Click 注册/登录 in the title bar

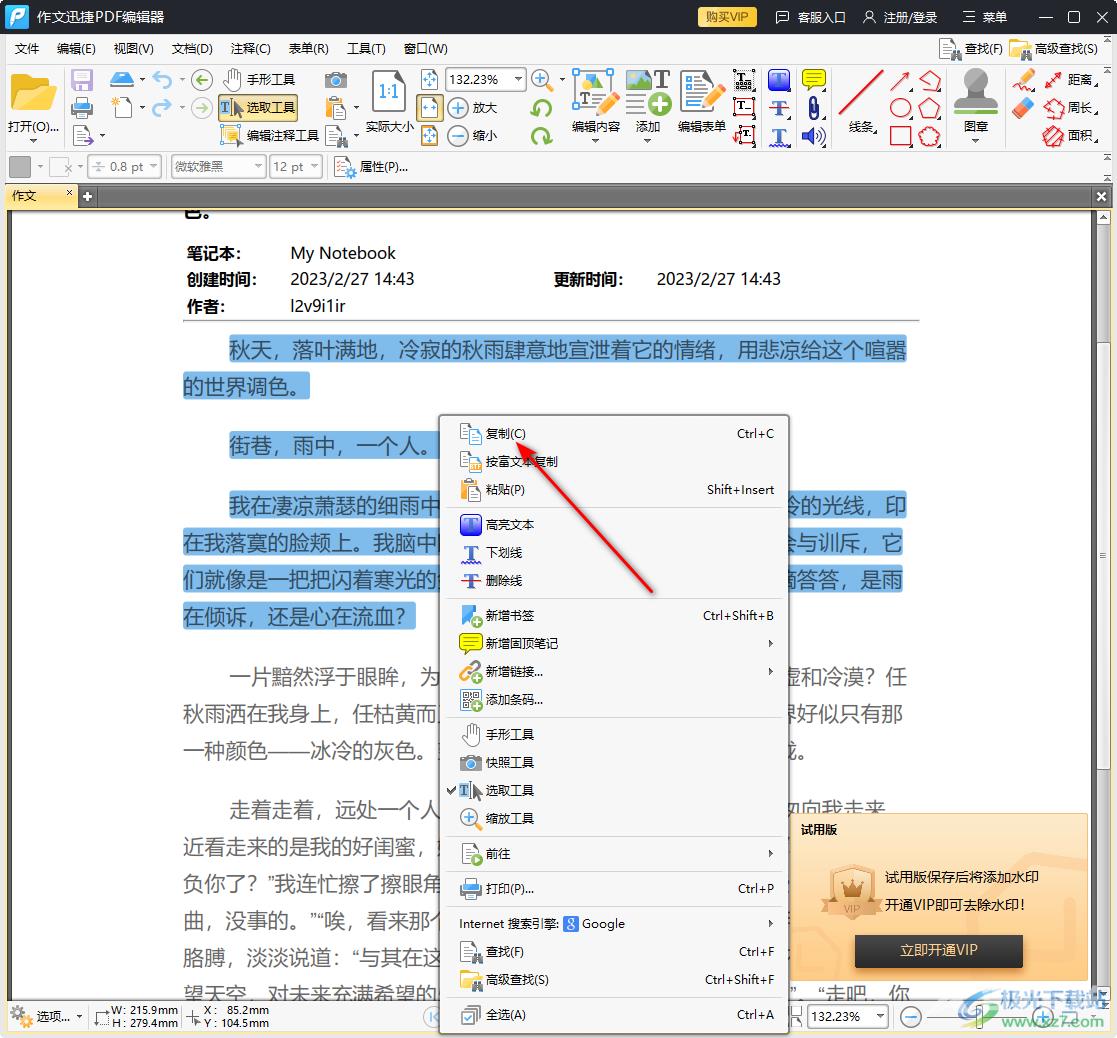(900, 17)
